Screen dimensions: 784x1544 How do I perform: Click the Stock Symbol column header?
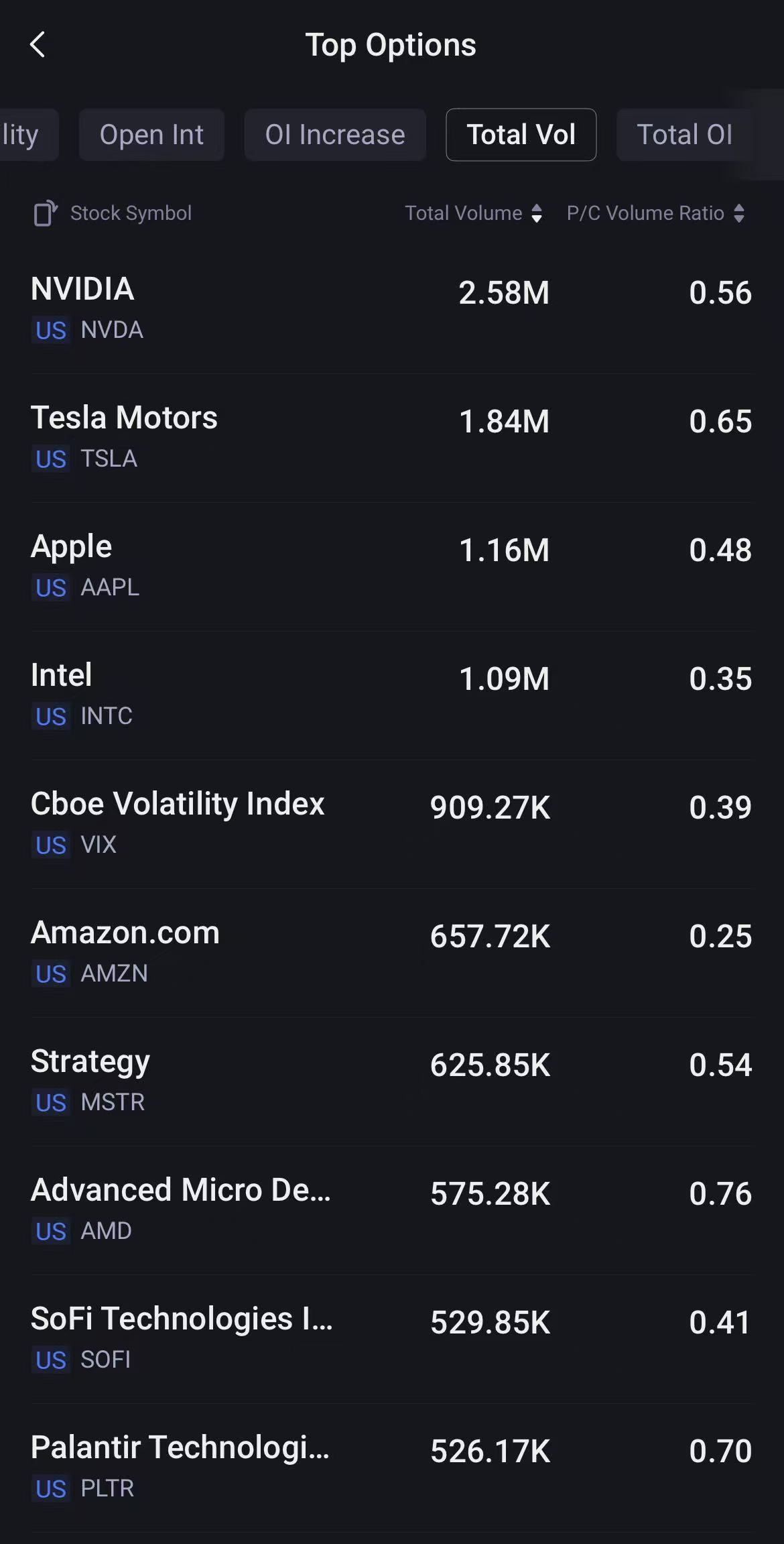click(131, 213)
